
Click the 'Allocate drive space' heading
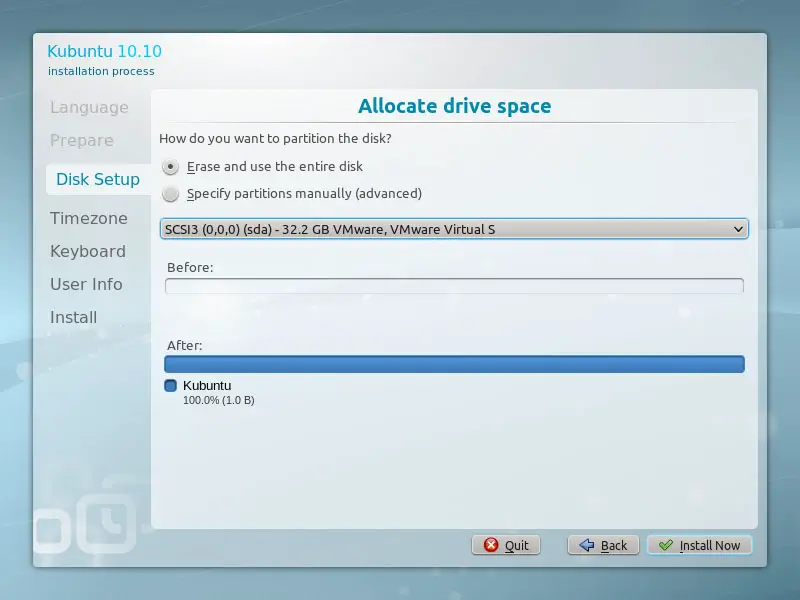[455, 106]
